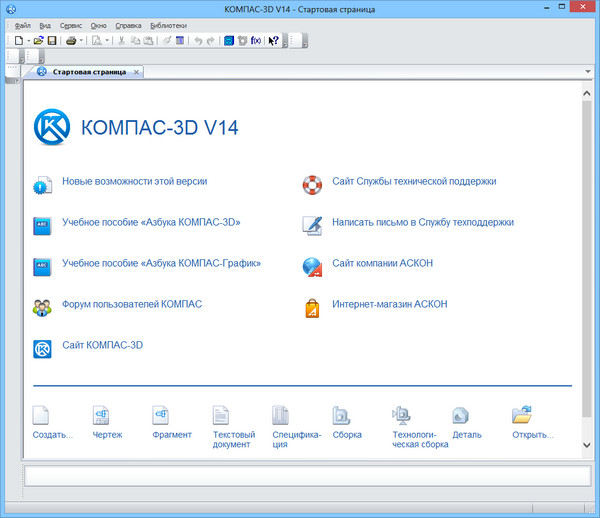Open the dropdown arrow next to Print preview

pyautogui.click(x=107, y=41)
